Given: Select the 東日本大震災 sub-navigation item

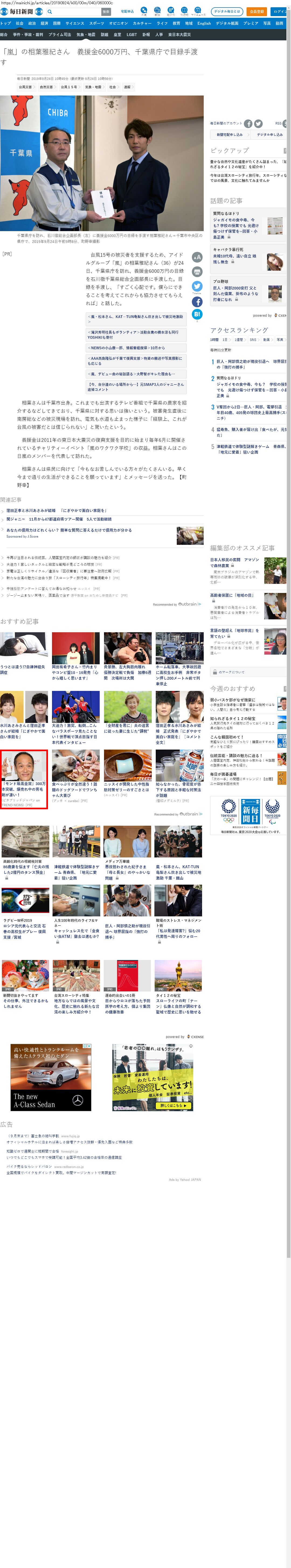Looking at the screenshot, I should 179,35.
